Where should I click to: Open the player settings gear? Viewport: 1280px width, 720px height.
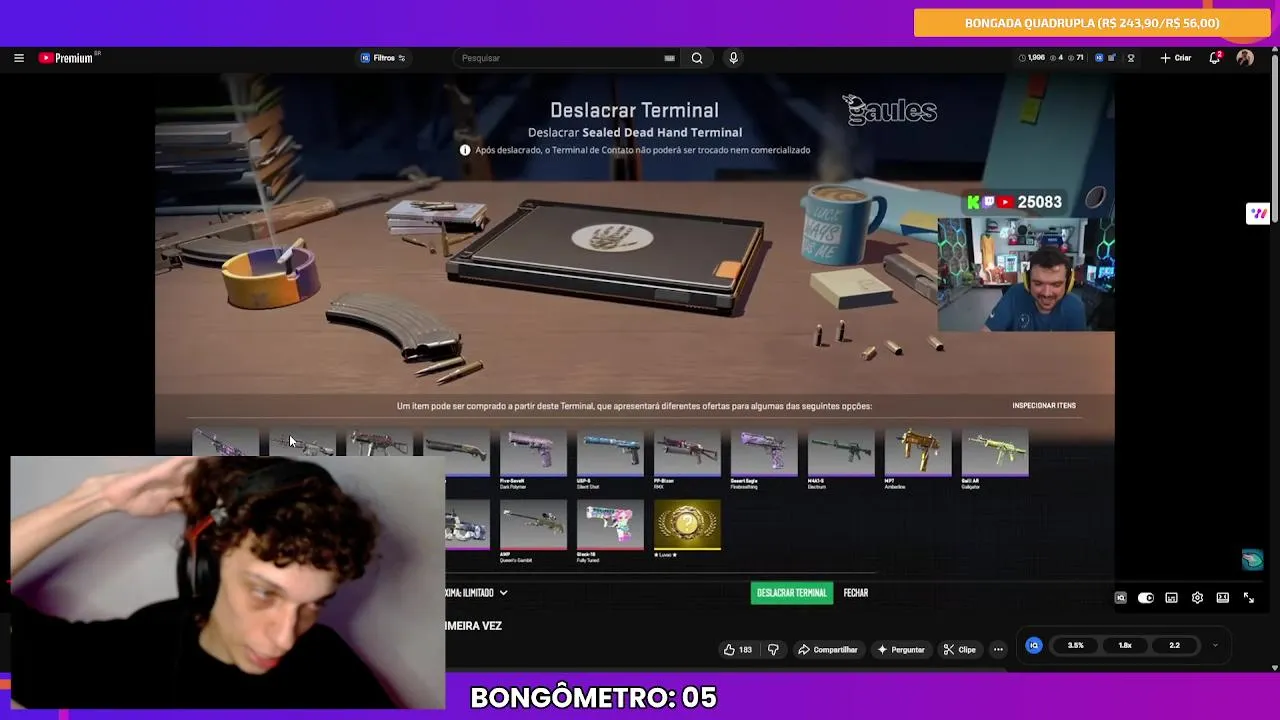[1197, 598]
